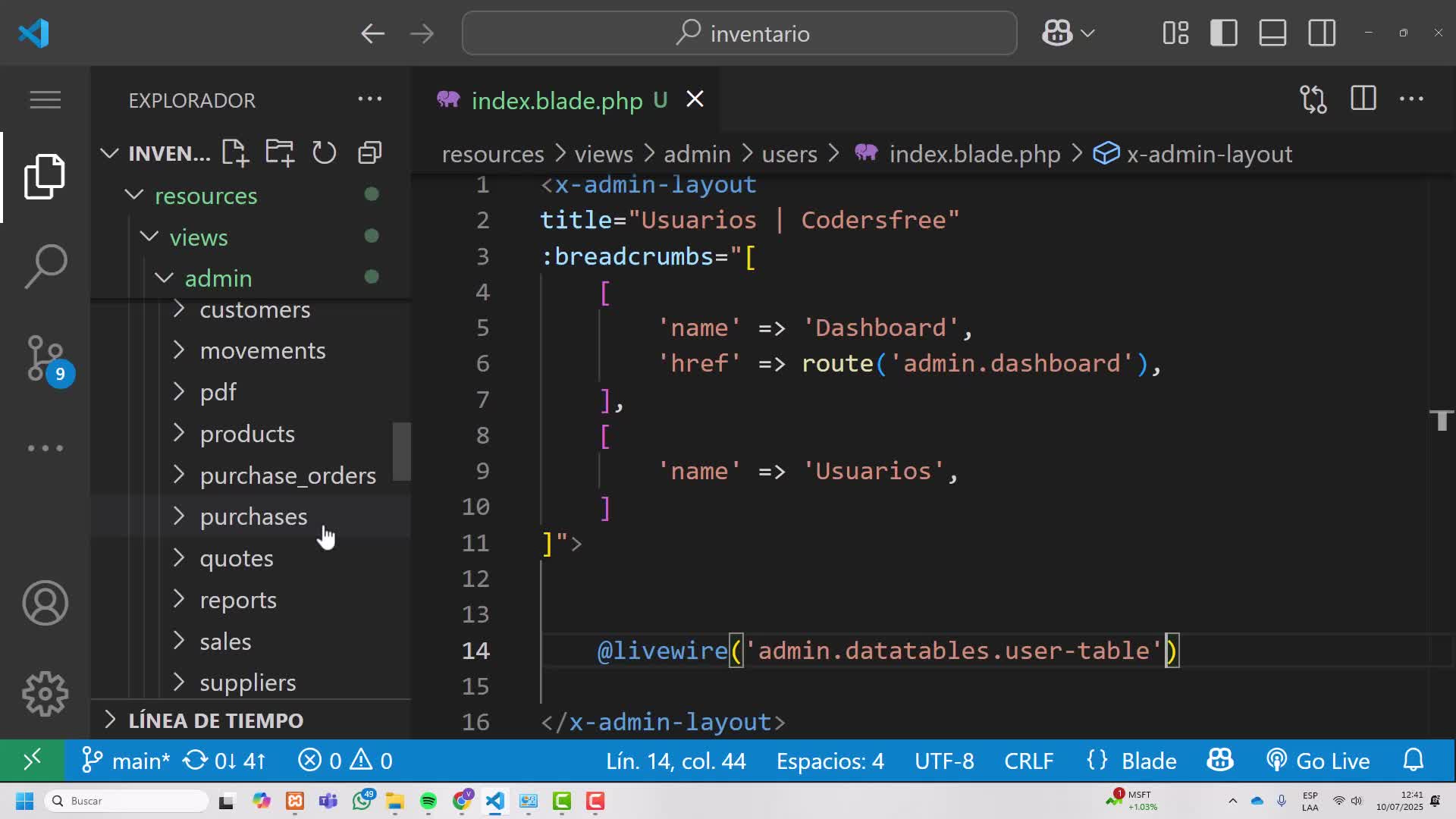Expand the movements folder
Viewport: 1456px width, 819px height.
point(179,350)
